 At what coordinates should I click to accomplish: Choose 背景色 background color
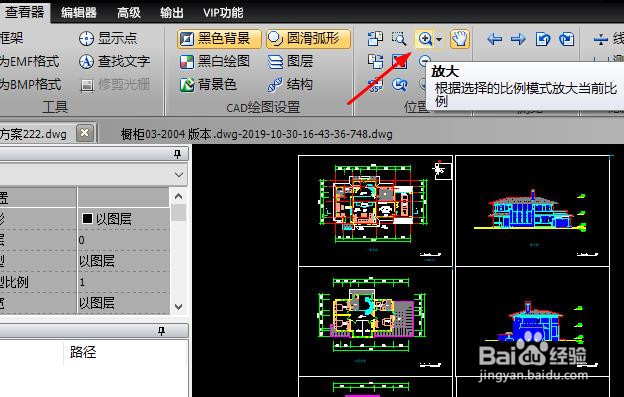point(208,84)
